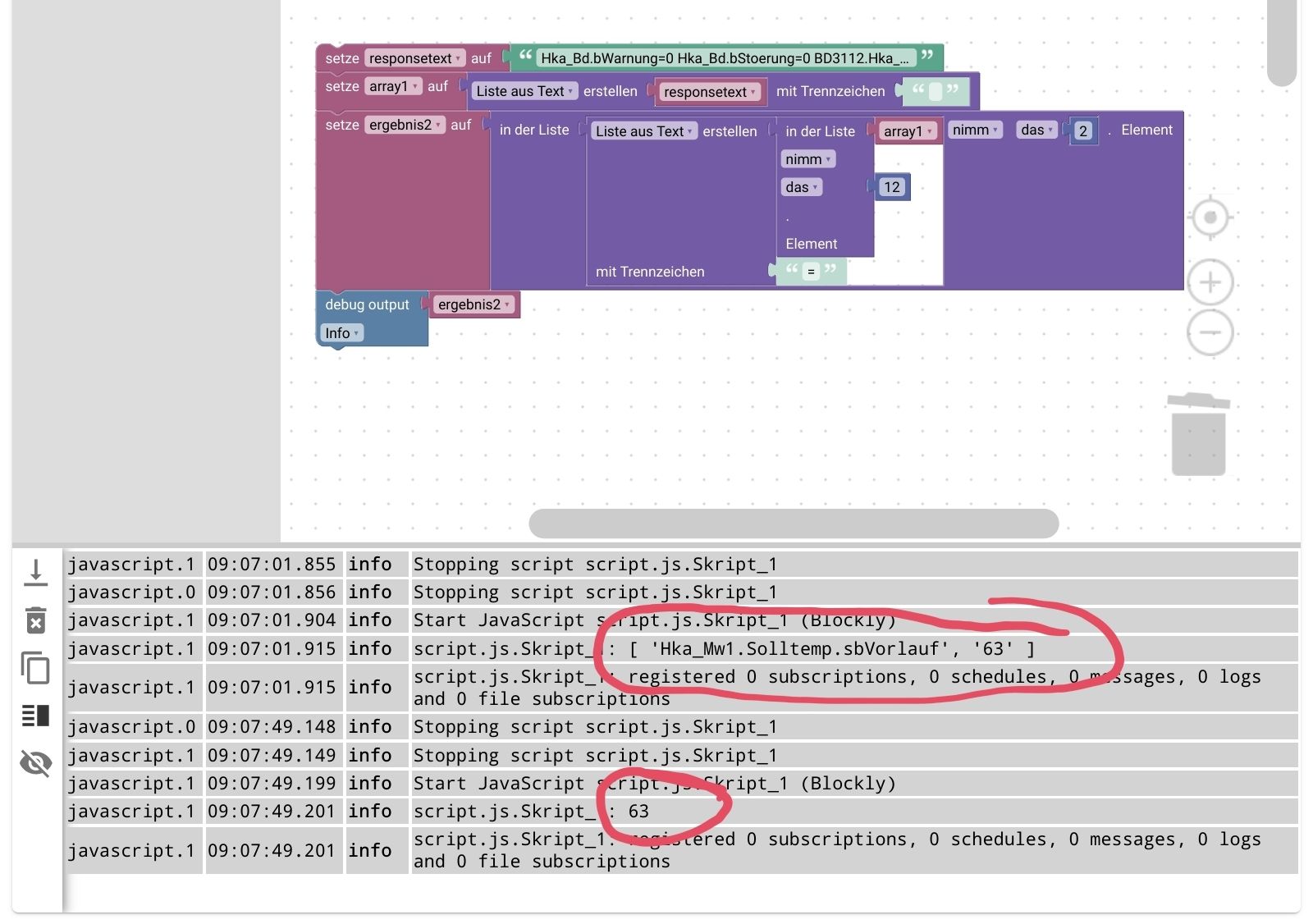The width and height of the screenshot is (1313, 924).
Task: Open the Info level dropdown in debug block
Action: [341, 333]
